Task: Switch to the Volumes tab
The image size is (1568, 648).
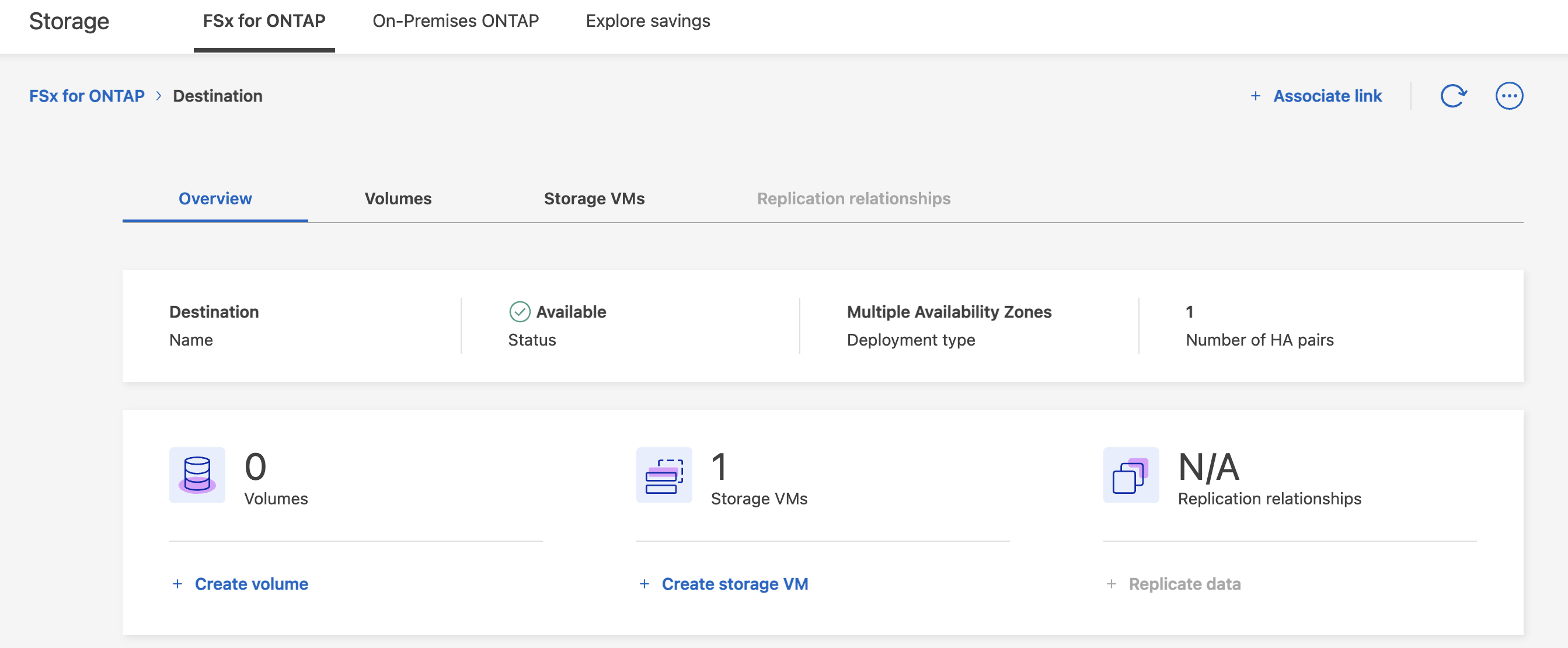Action: click(x=398, y=198)
